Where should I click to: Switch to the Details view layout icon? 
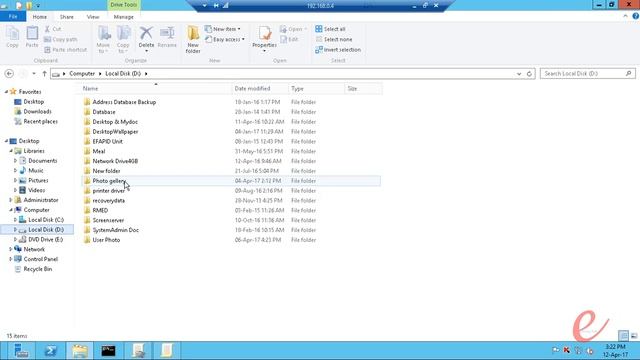coord(623,336)
